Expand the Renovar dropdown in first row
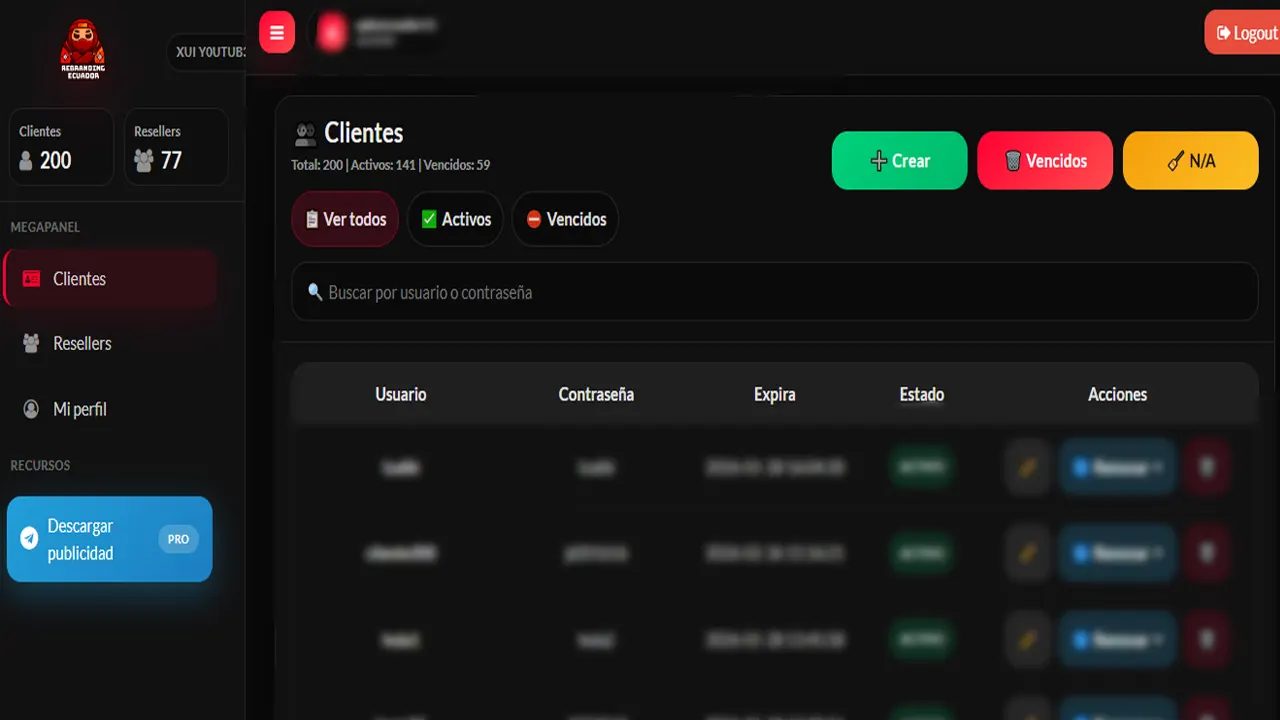 tap(1117, 467)
